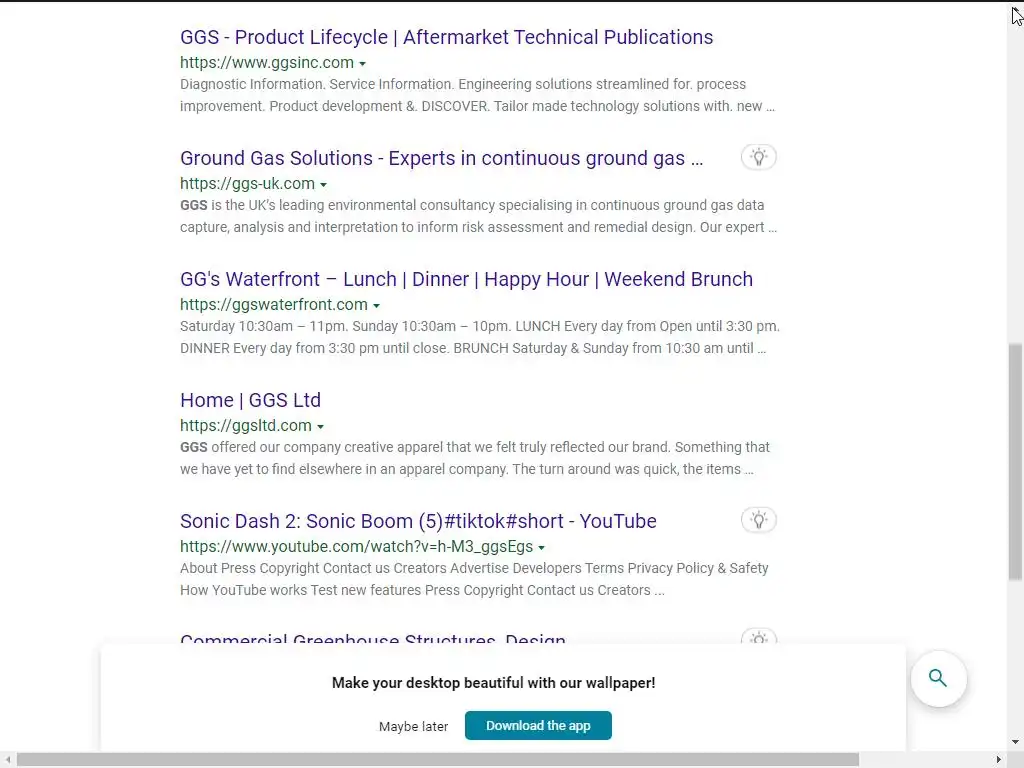Click snippet starting 'GGS offered our company'
This screenshot has width=1024, height=768.
click(475, 458)
